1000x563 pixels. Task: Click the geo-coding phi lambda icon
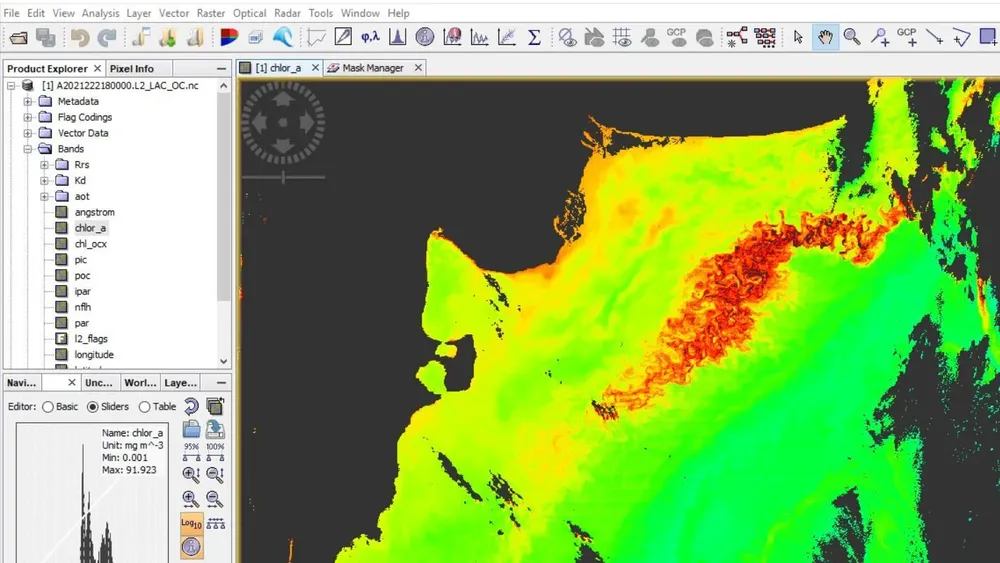coord(370,38)
